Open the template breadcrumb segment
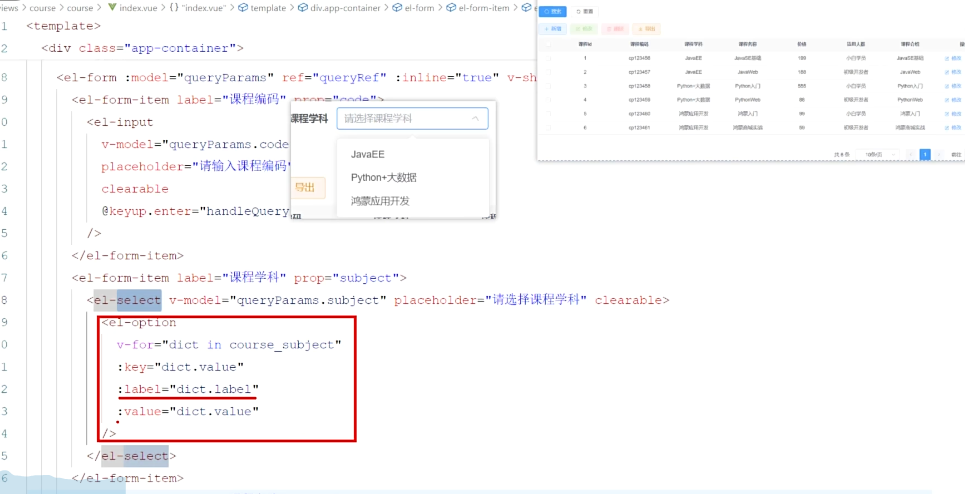 [268, 8]
